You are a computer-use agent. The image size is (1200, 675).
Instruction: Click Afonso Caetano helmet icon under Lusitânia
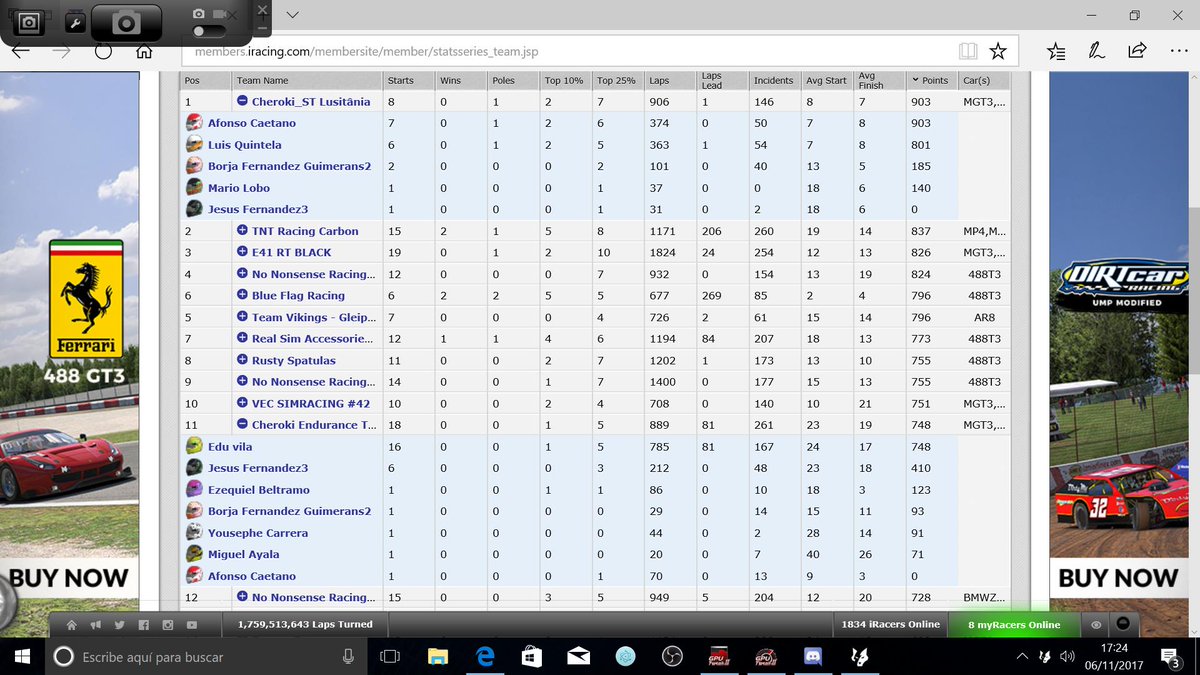[x=195, y=123]
